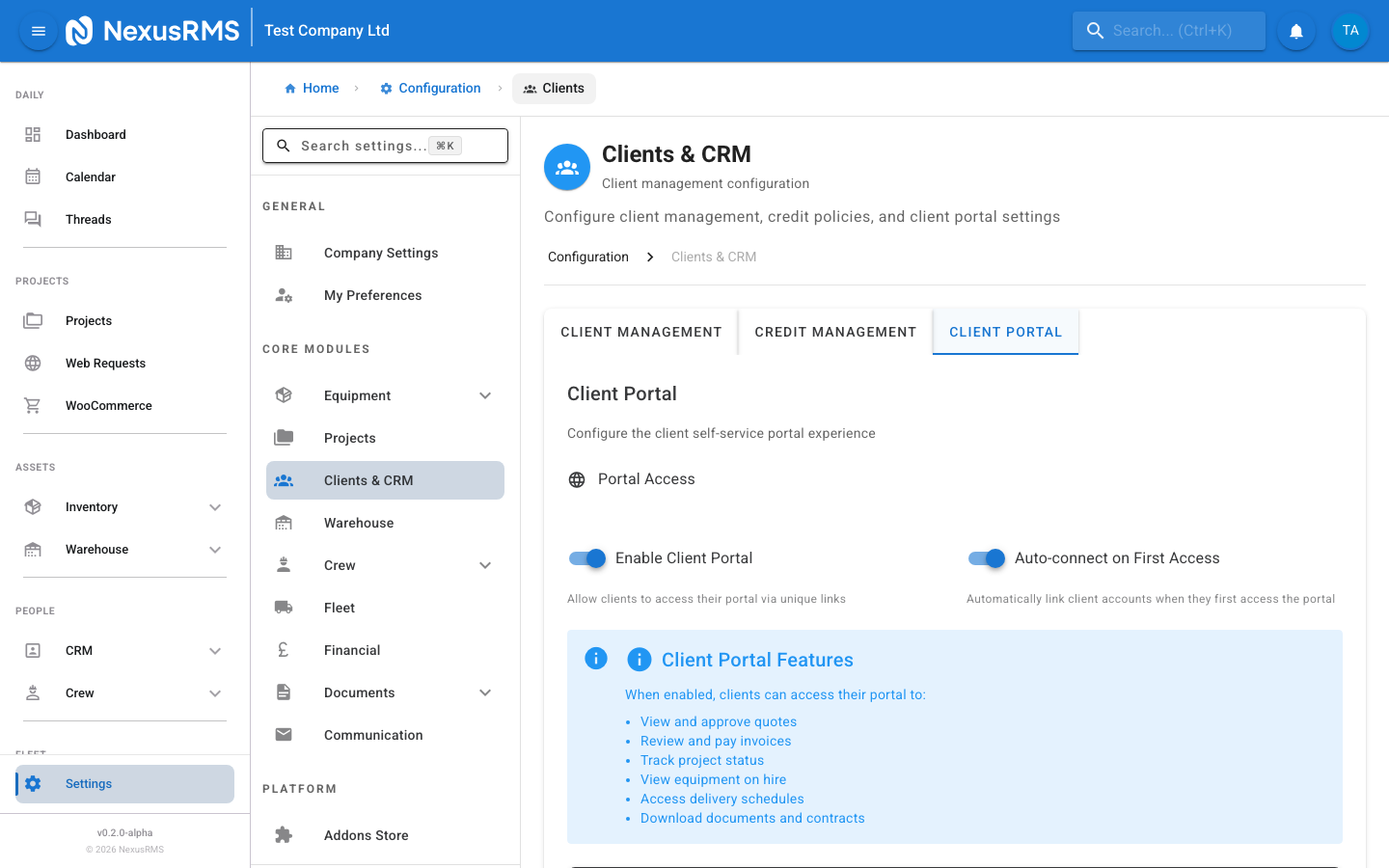The width and height of the screenshot is (1389, 868).
Task: Open the hamburger navigation menu
Action: click(39, 31)
